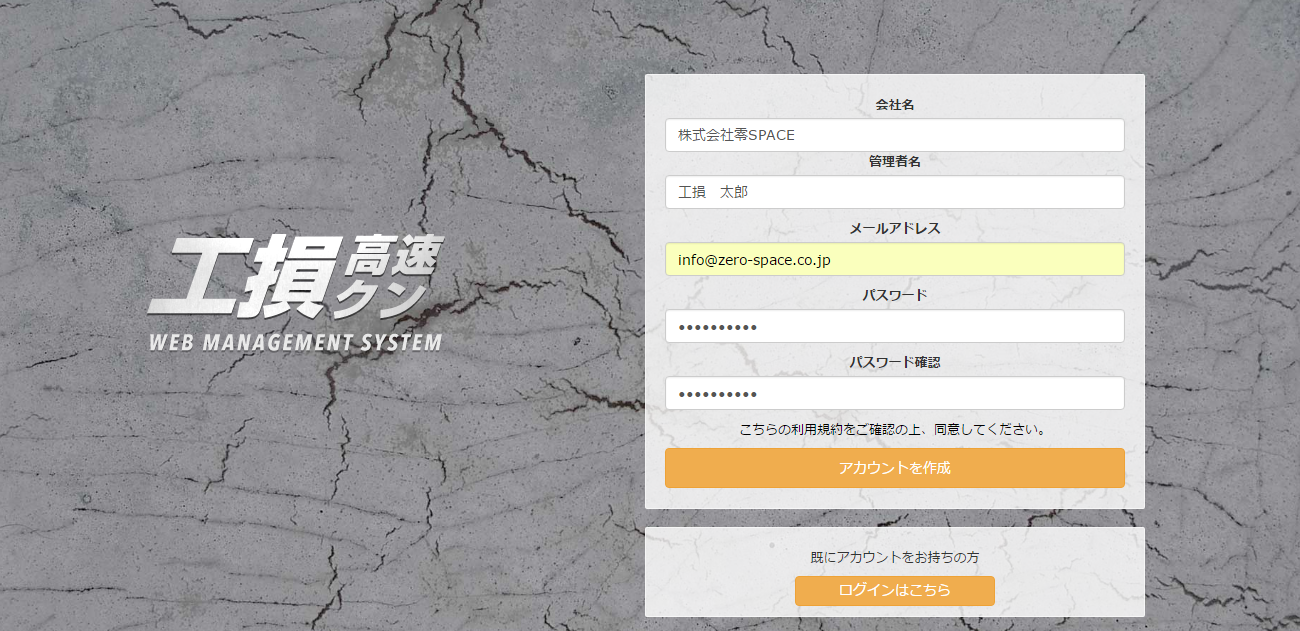
Task: Click the アカウントを作成 button
Action: (895, 468)
